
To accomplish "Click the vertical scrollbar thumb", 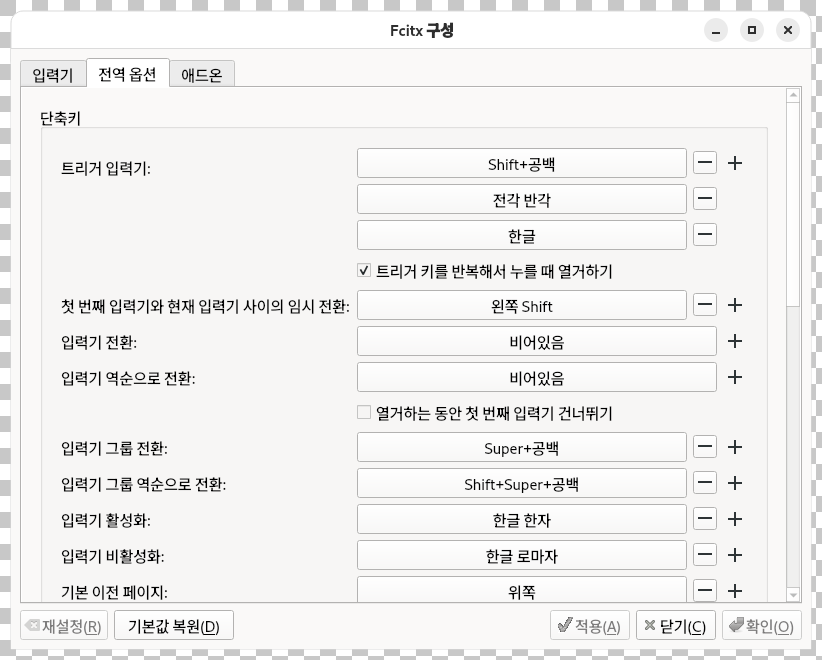I will click(793, 204).
